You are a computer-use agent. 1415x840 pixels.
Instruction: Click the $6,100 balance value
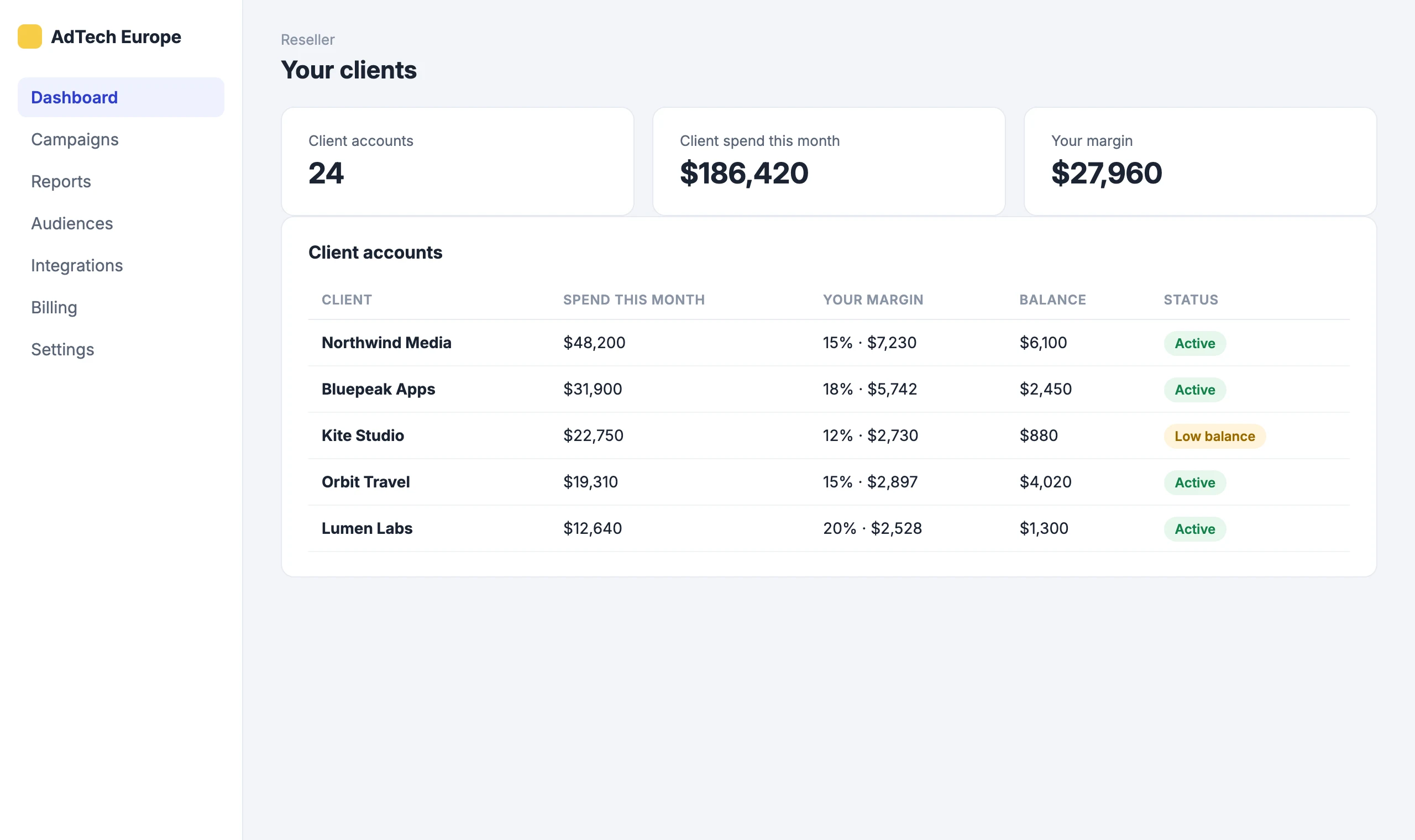point(1043,343)
